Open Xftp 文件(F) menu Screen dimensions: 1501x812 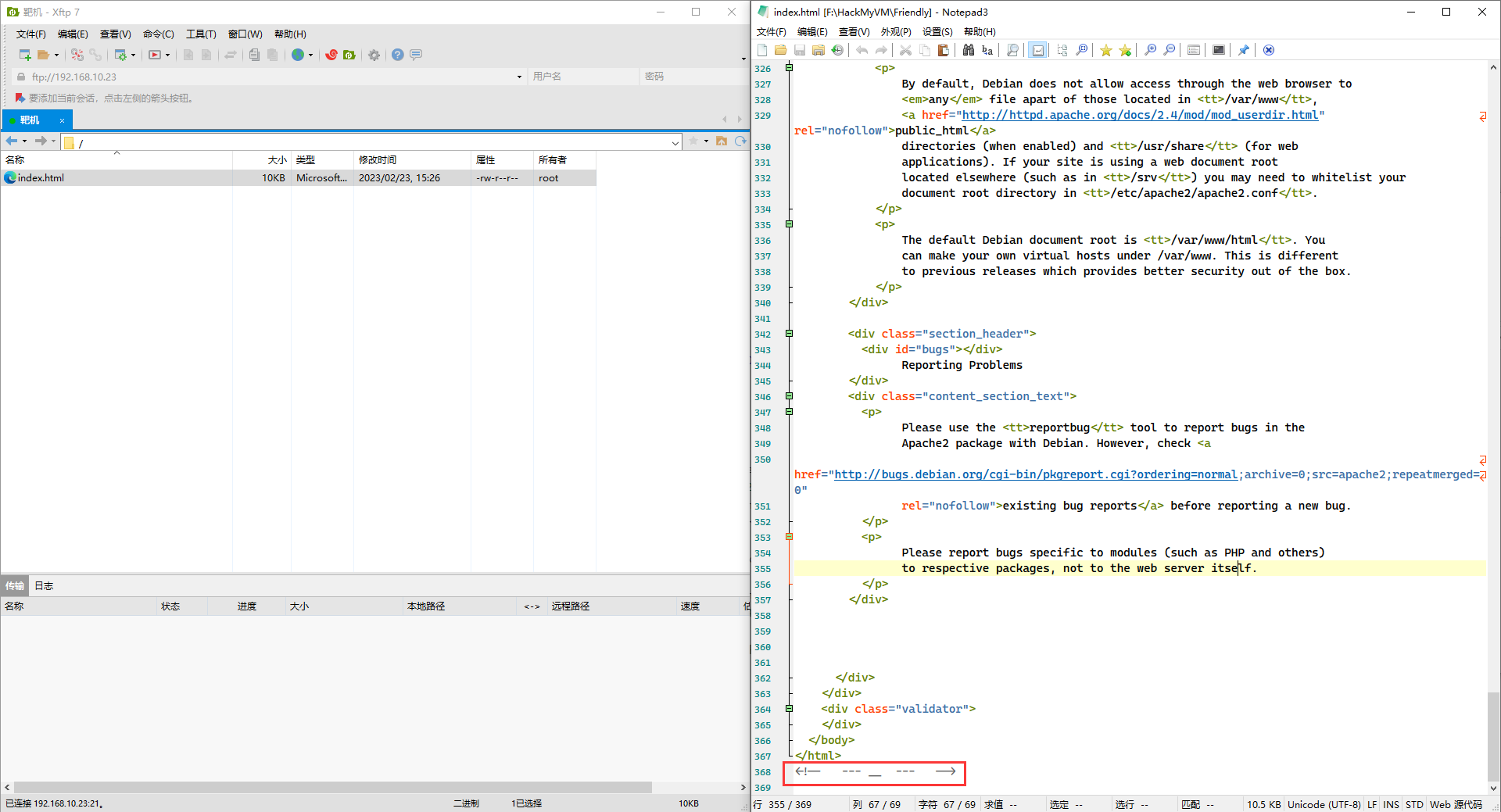coord(31,34)
